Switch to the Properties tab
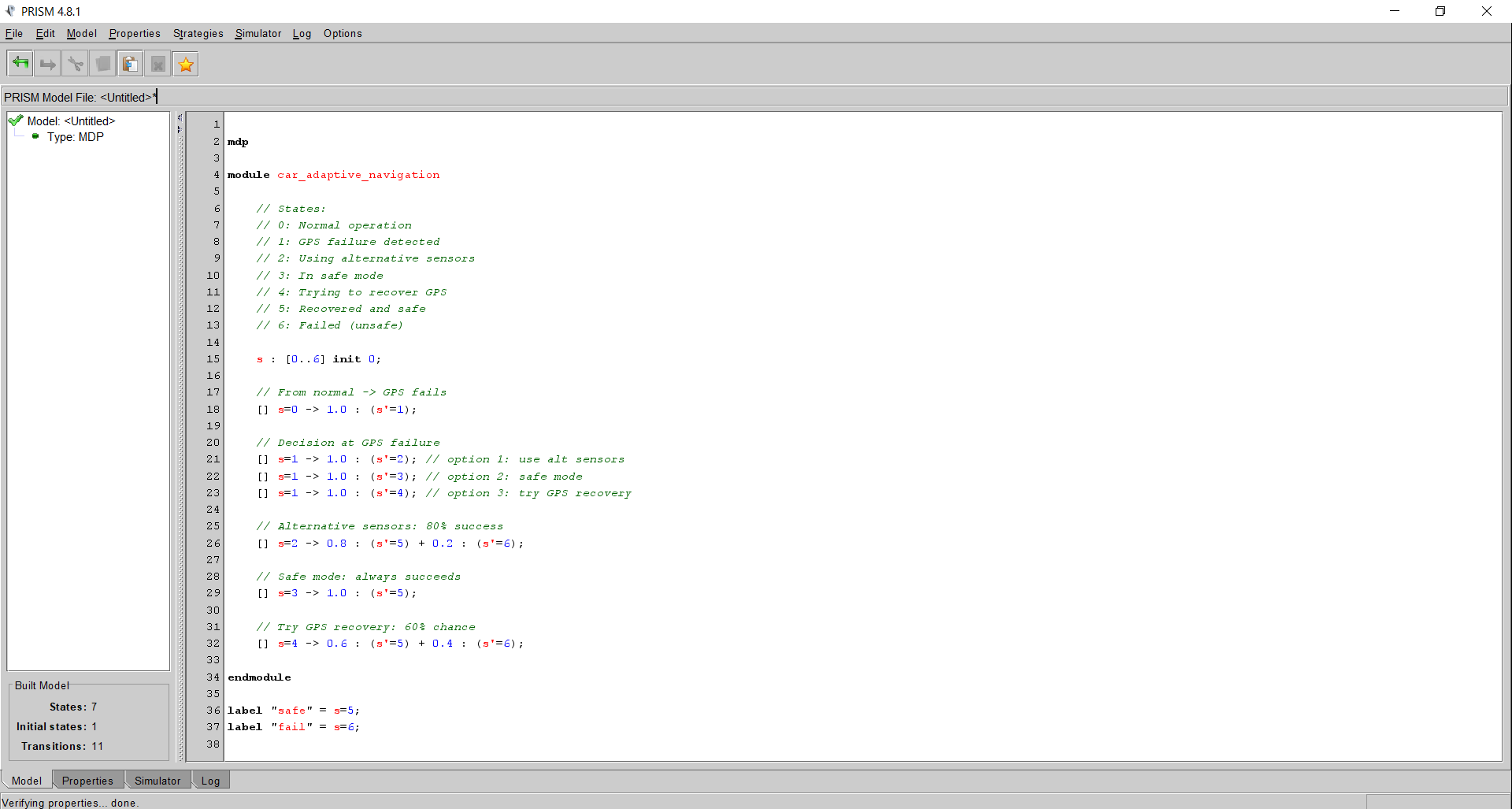 click(87, 781)
